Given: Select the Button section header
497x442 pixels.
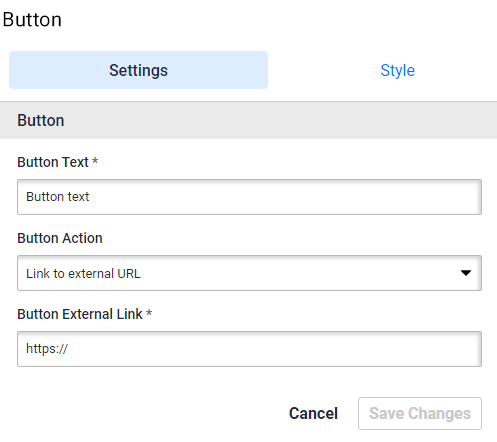Looking at the screenshot, I should tap(248, 120).
